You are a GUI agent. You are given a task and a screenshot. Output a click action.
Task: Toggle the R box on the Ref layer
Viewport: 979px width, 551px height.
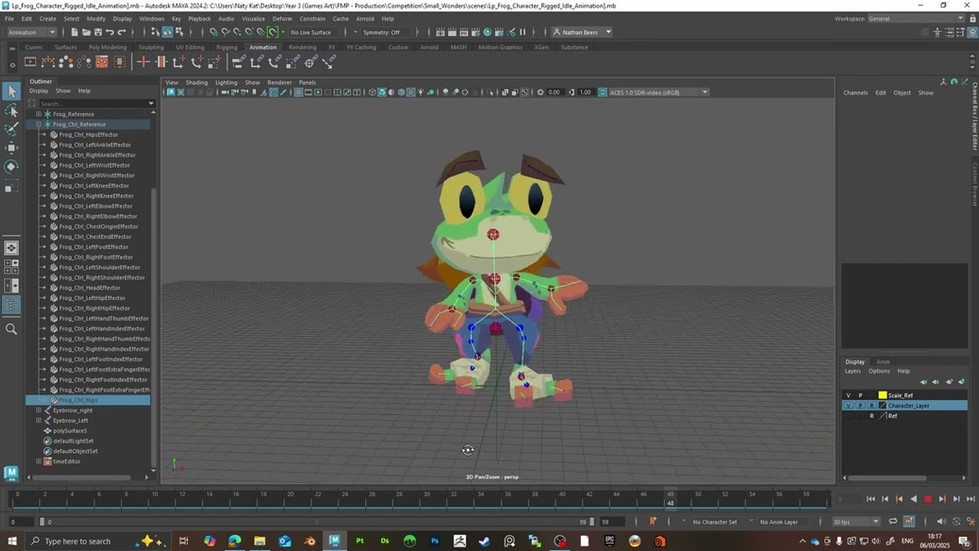872,416
